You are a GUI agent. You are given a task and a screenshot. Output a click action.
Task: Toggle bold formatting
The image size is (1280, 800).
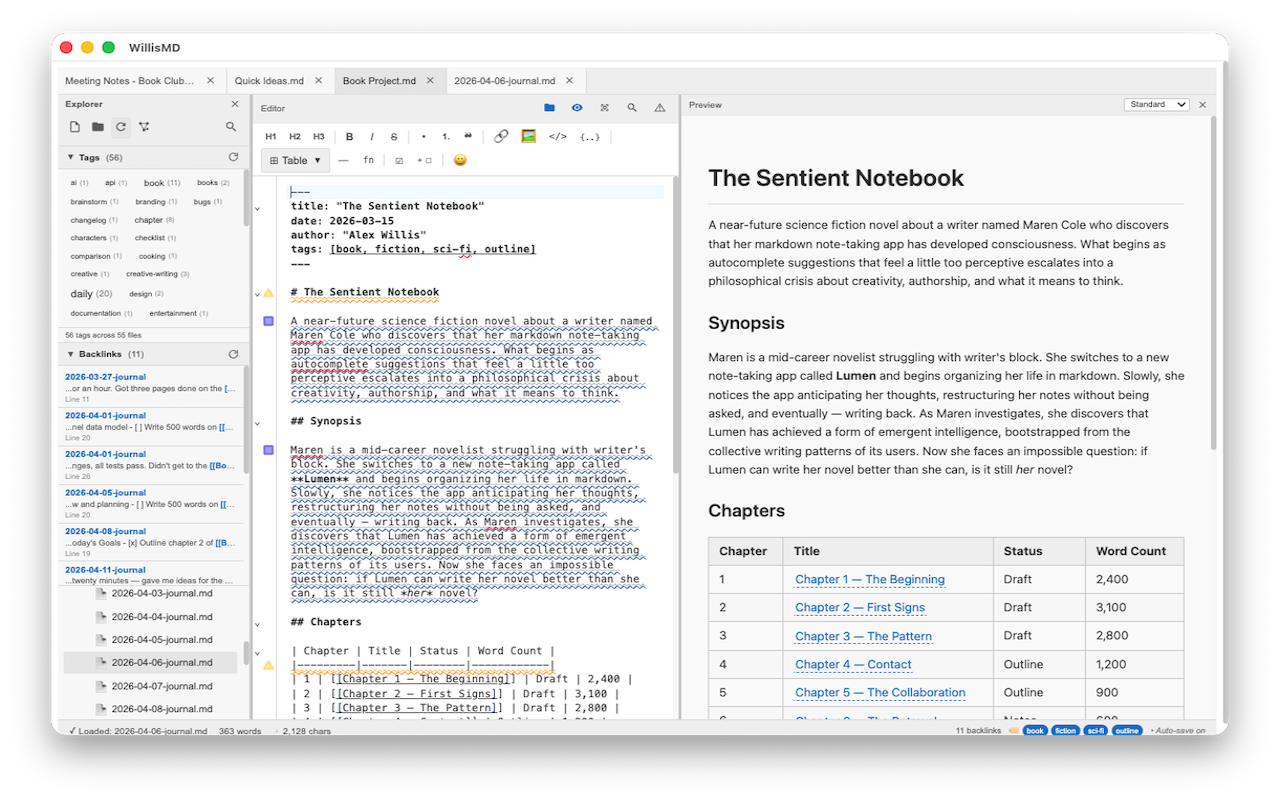pos(349,136)
